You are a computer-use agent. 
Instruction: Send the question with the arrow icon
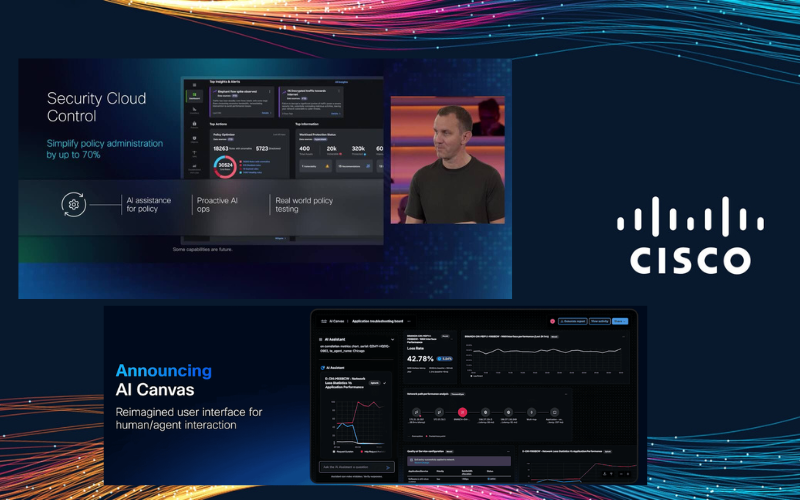(388, 467)
